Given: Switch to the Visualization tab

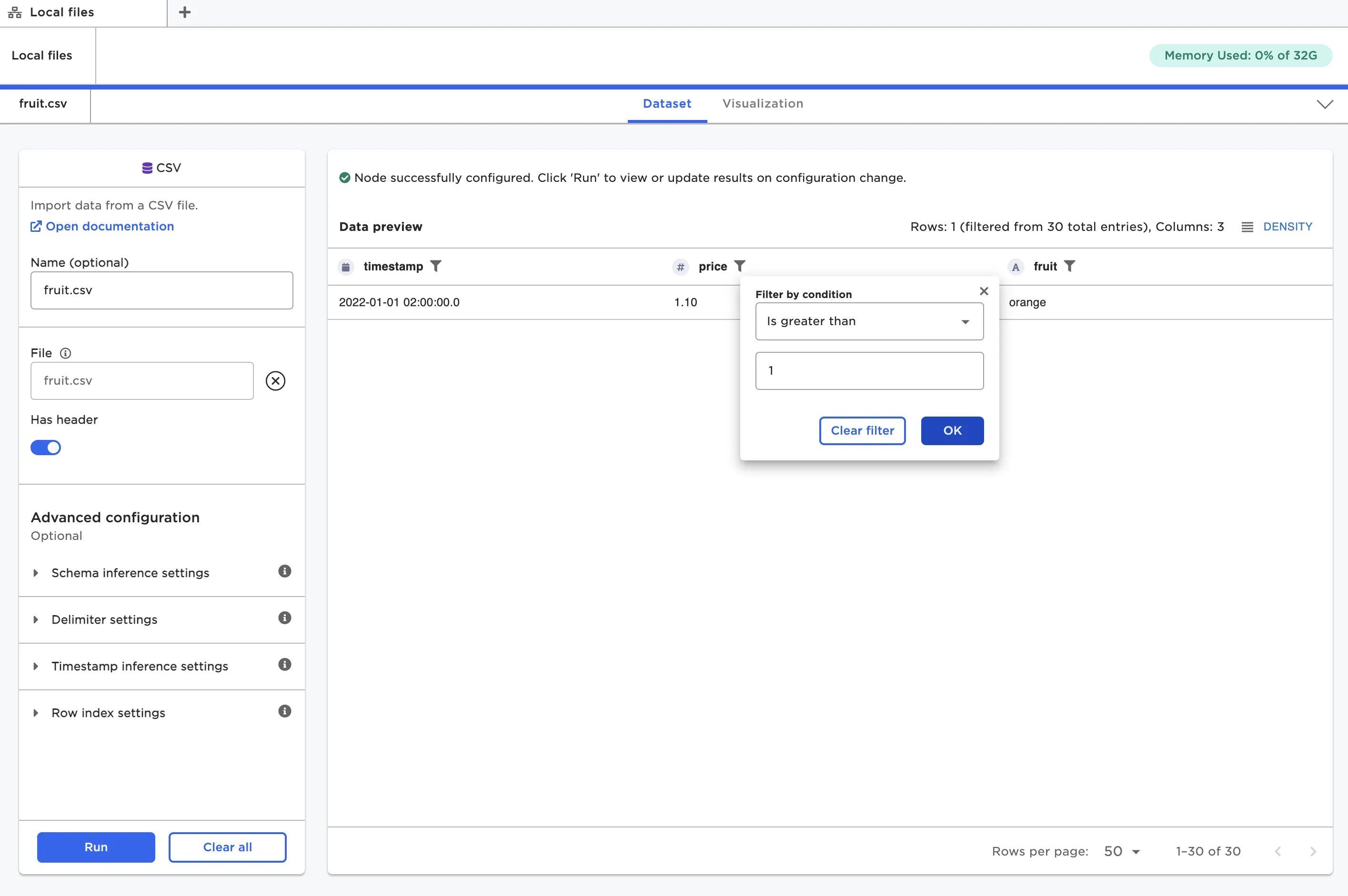Looking at the screenshot, I should click(762, 103).
